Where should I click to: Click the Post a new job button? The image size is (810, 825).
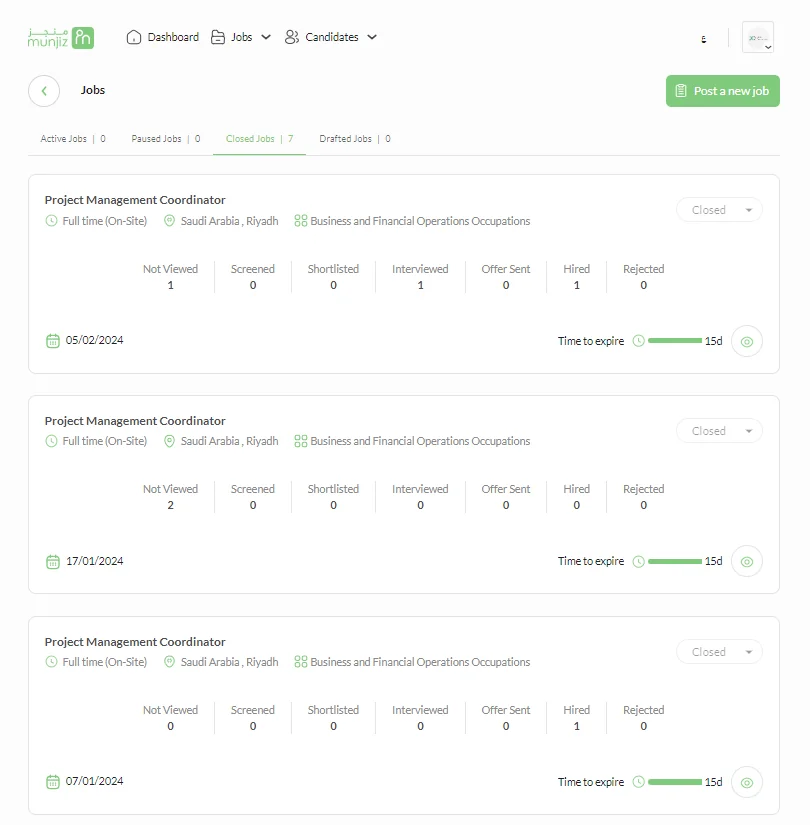pos(722,91)
